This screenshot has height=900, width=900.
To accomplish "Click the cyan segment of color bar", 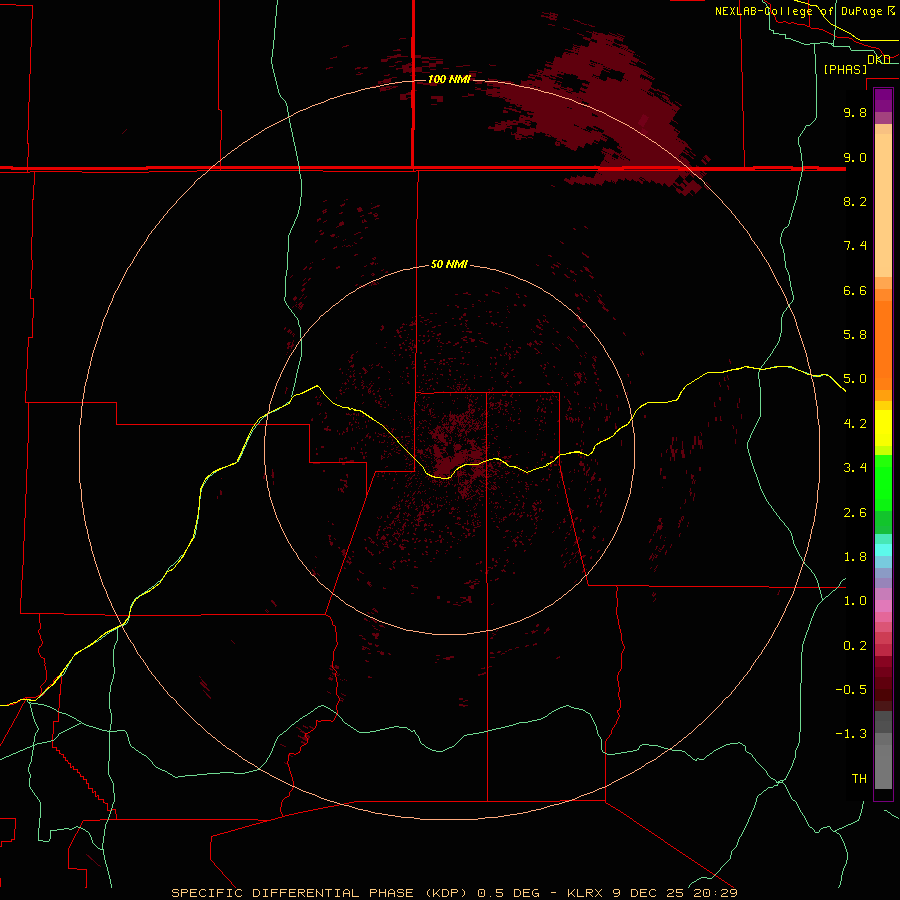I will [x=883, y=550].
